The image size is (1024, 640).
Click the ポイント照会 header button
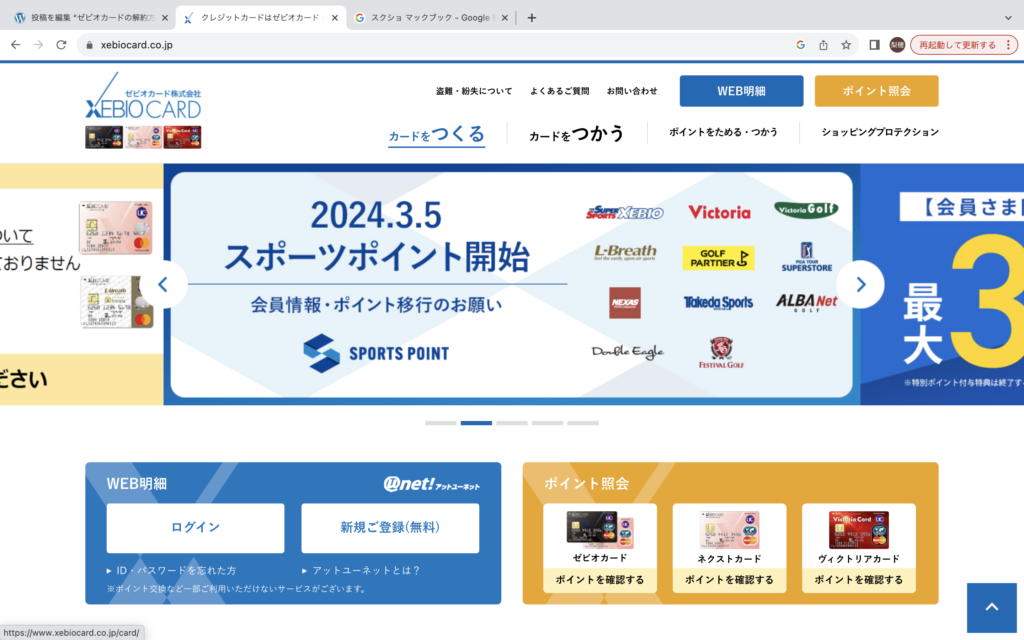pyautogui.click(x=876, y=91)
